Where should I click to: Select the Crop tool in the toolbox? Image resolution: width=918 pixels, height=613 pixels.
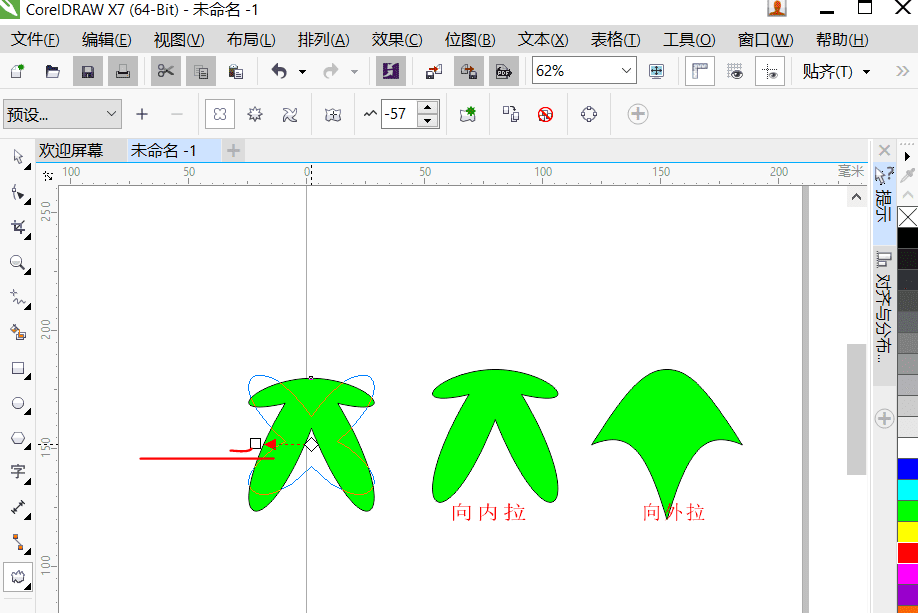tap(18, 227)
